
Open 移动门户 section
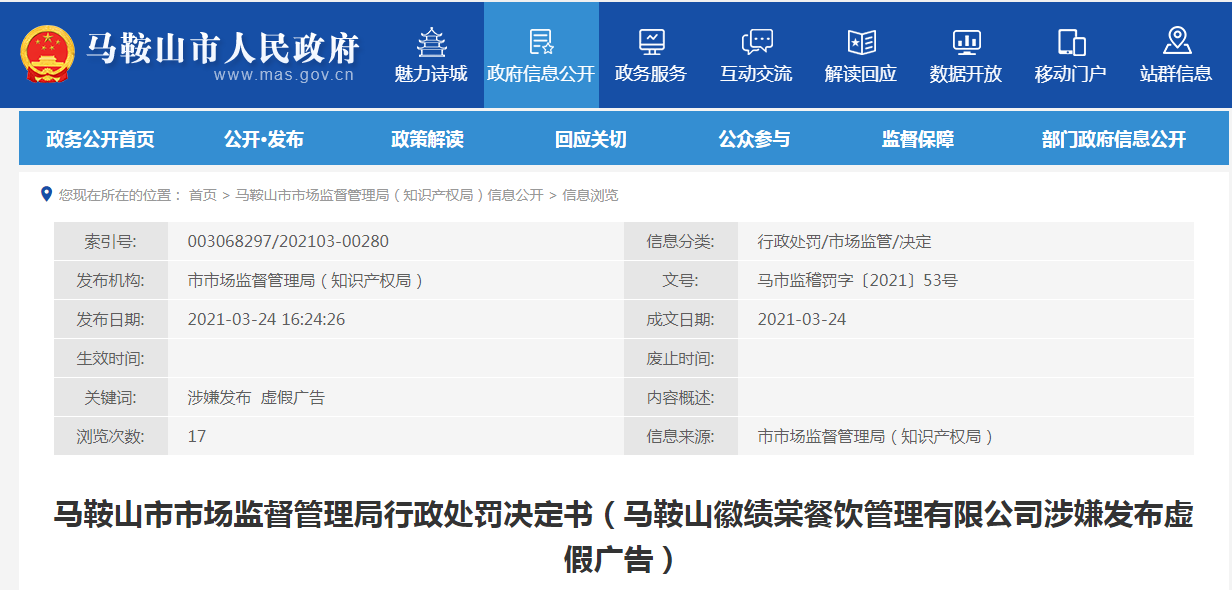coord(1071,74)
